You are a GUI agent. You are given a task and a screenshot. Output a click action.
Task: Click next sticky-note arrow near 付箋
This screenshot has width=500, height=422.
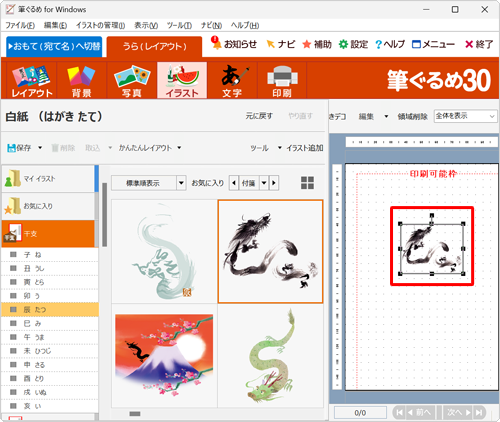[274, 183]
